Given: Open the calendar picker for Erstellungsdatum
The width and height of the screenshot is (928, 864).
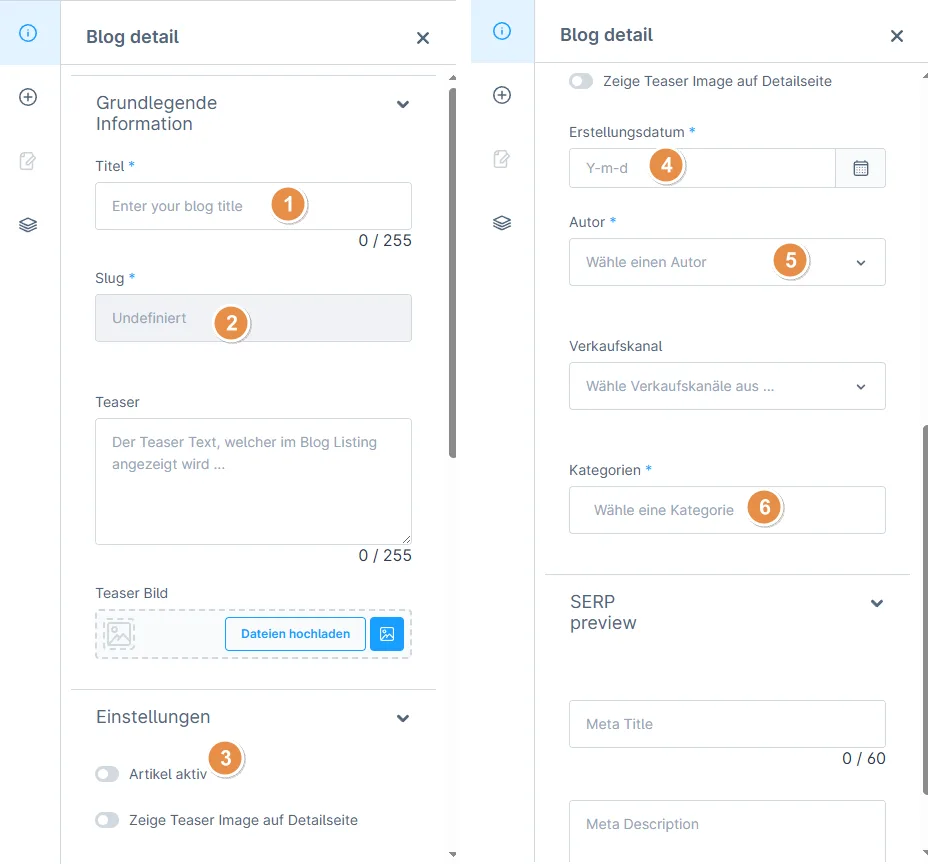Looking at the screenshot, I should coord(860,168).
